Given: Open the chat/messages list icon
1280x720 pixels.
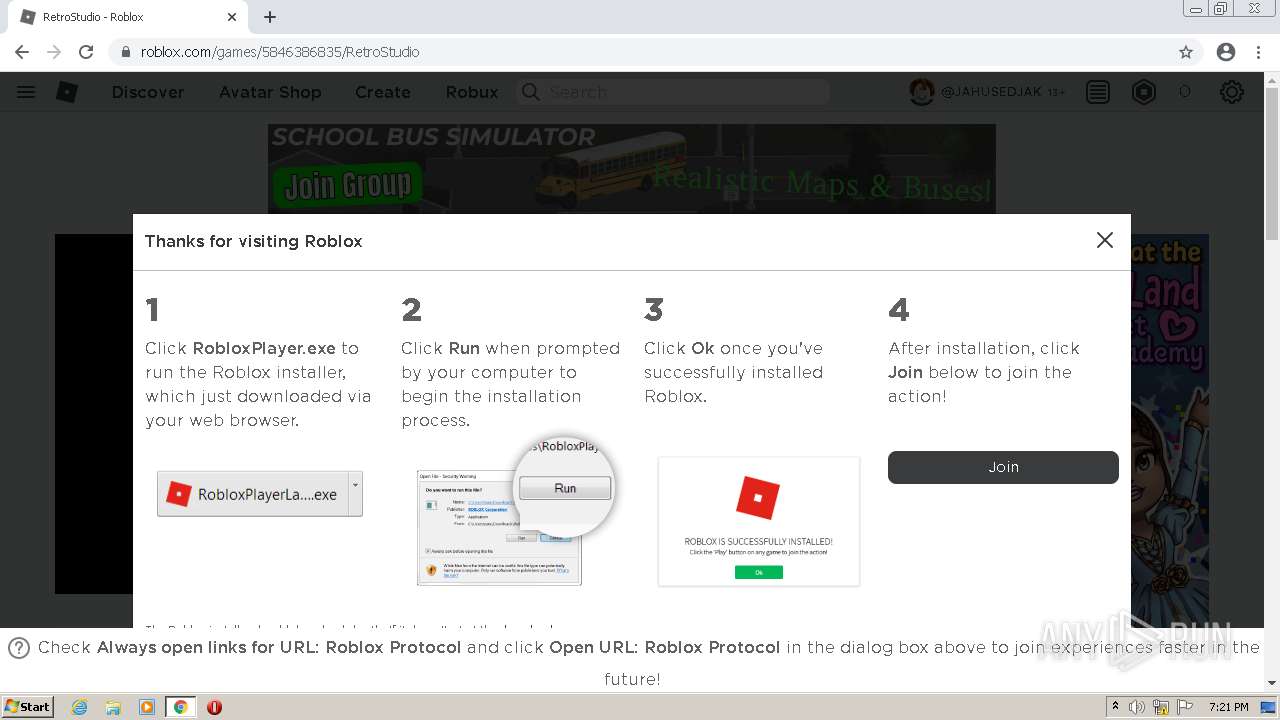Looking at the screenshot, I should tap(1098, 92).
